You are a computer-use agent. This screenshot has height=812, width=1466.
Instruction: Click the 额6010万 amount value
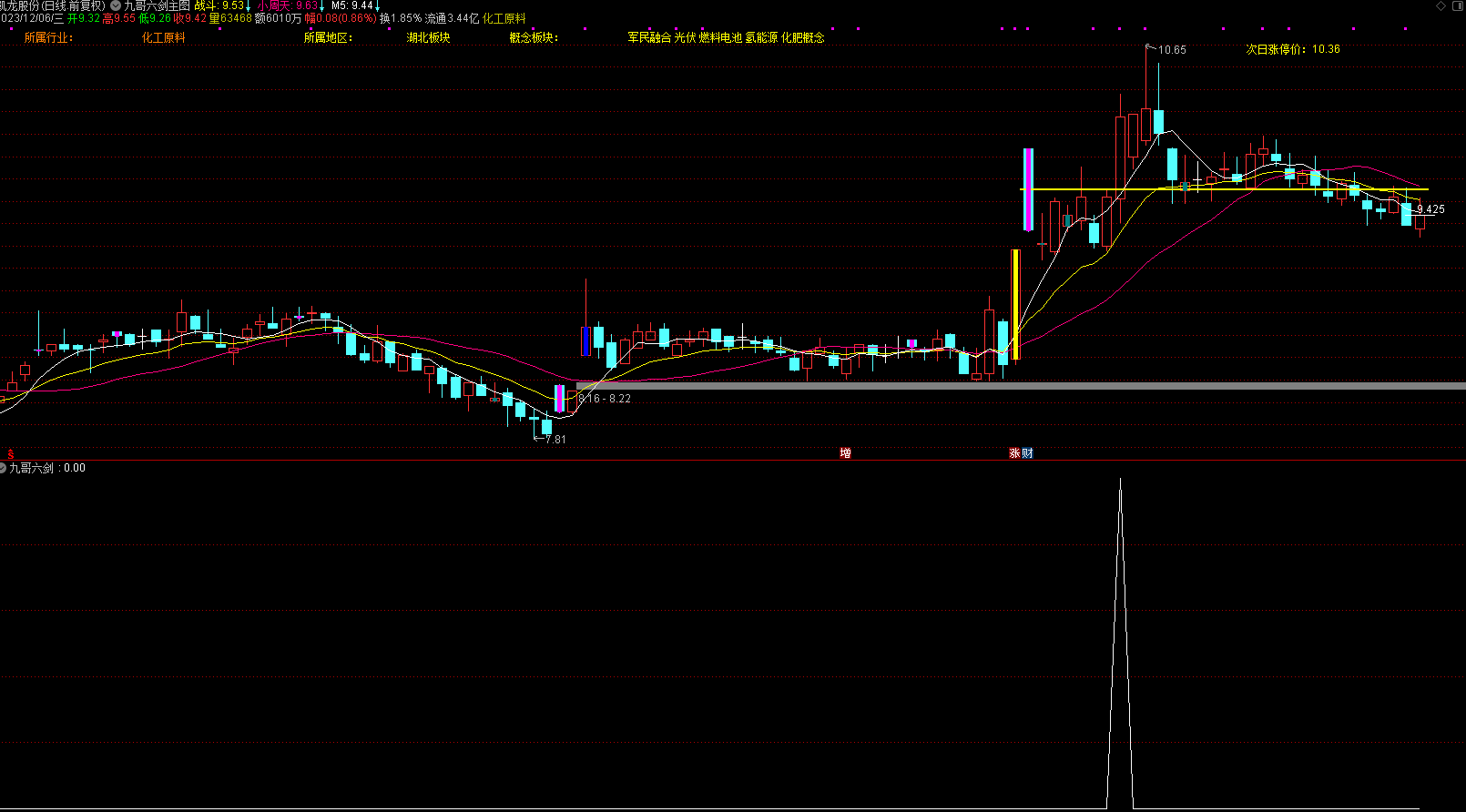278,18
